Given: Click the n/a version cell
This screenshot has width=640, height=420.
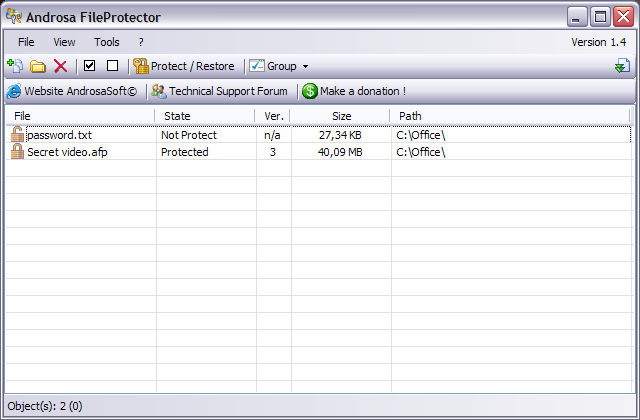Looking at the screenshot, I should click(x=272, y=135).
